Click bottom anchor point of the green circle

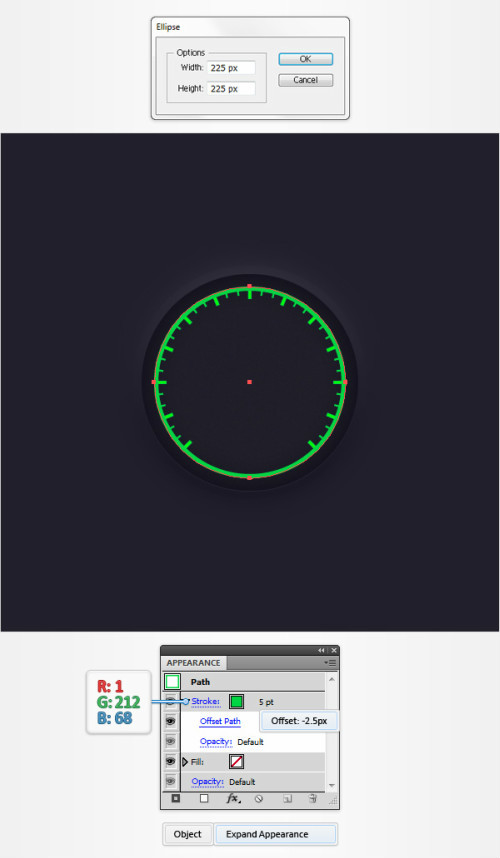coord(249,478)
